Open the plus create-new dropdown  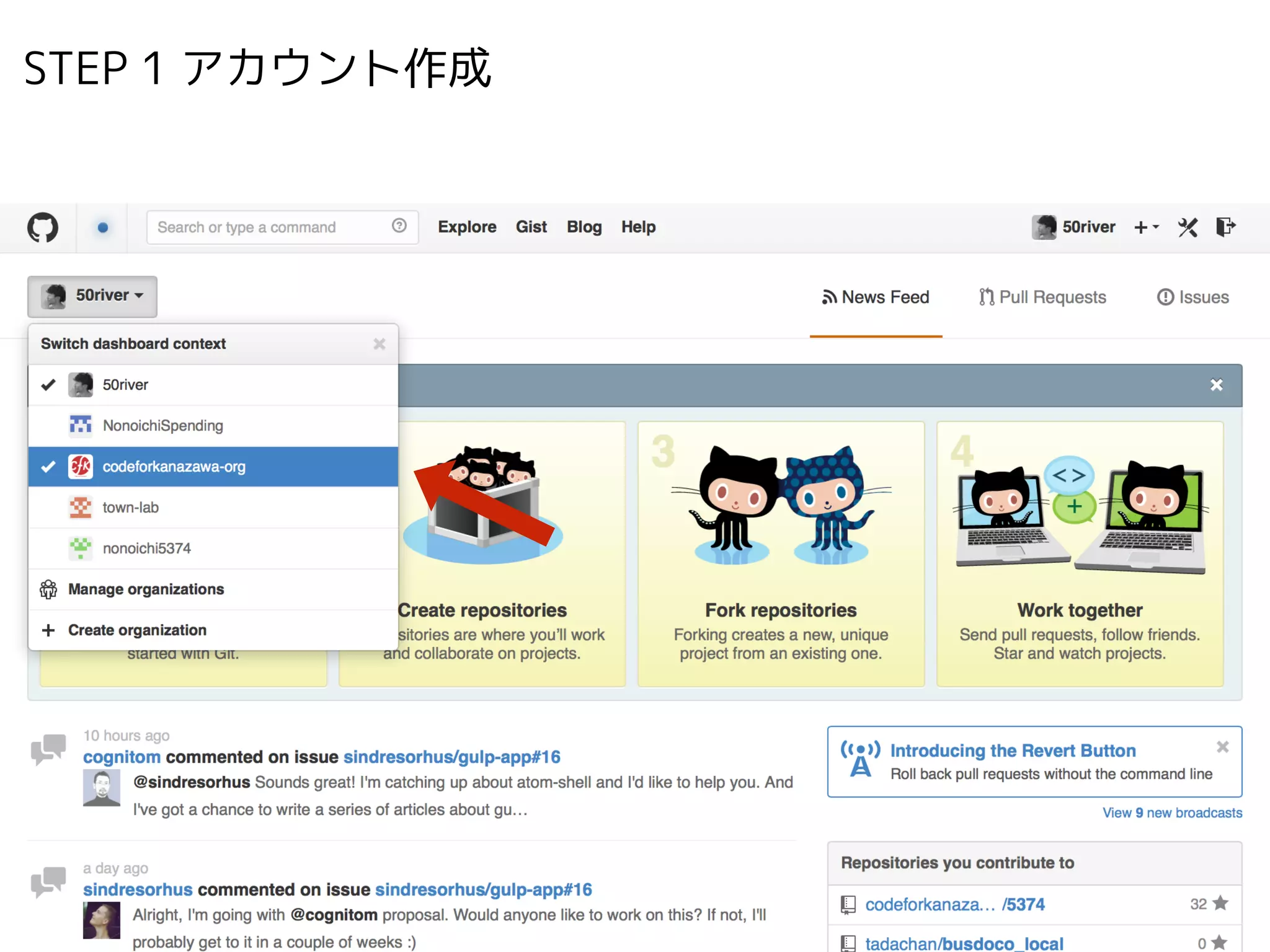[x=1145, y=227]
